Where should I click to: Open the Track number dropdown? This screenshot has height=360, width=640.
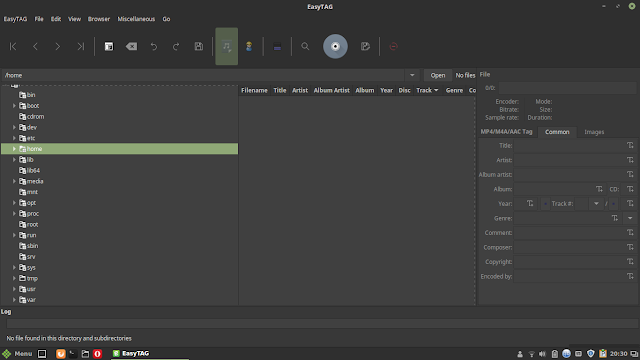click(x=596, y=203)
